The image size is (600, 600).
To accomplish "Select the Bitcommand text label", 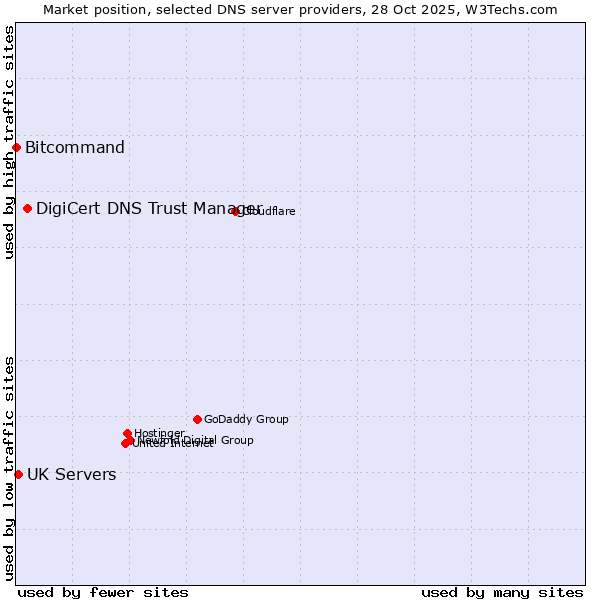I will tap(75, 148).
